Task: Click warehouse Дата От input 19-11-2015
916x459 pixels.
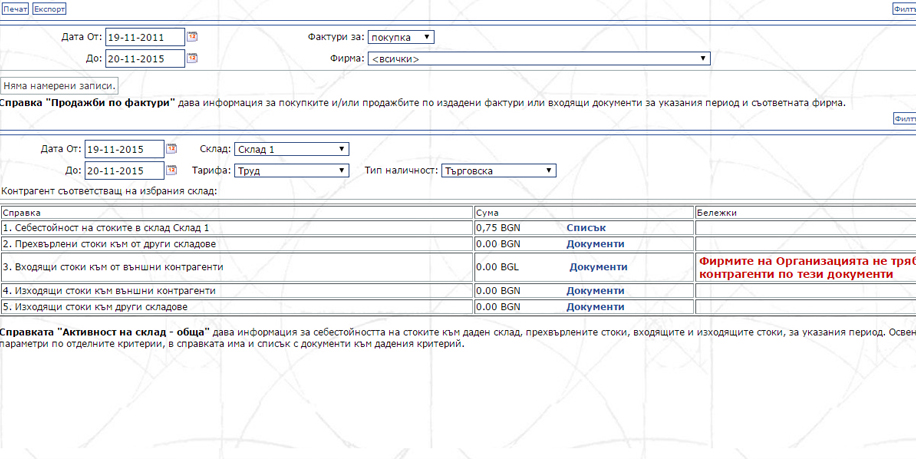Action: 124,149
